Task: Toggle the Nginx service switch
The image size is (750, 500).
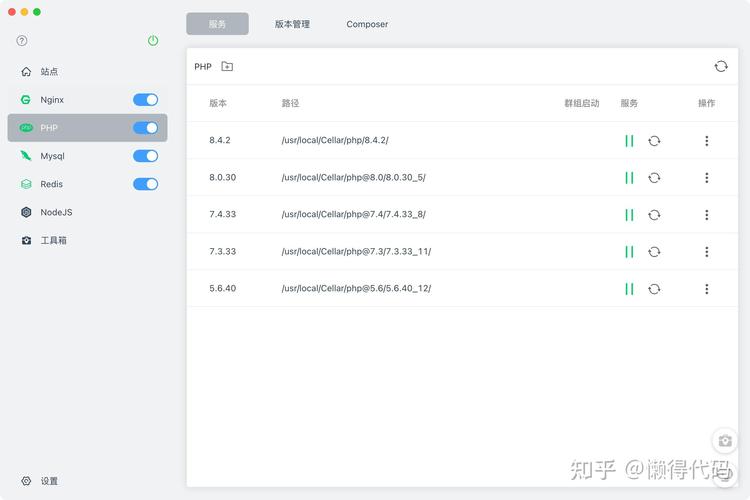Action: [x=145, y=100]
